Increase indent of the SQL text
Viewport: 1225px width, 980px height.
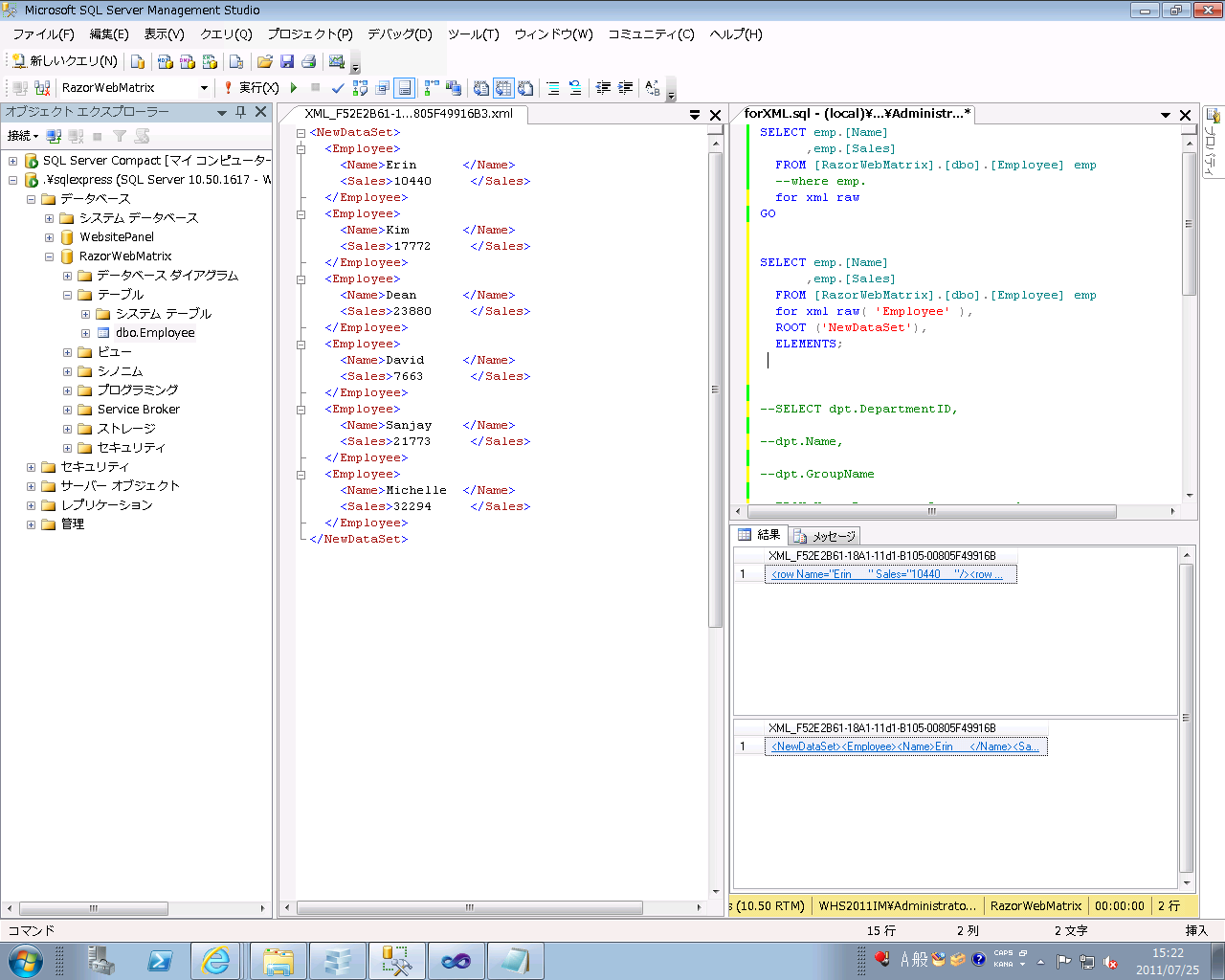click(x=625, y=88)
